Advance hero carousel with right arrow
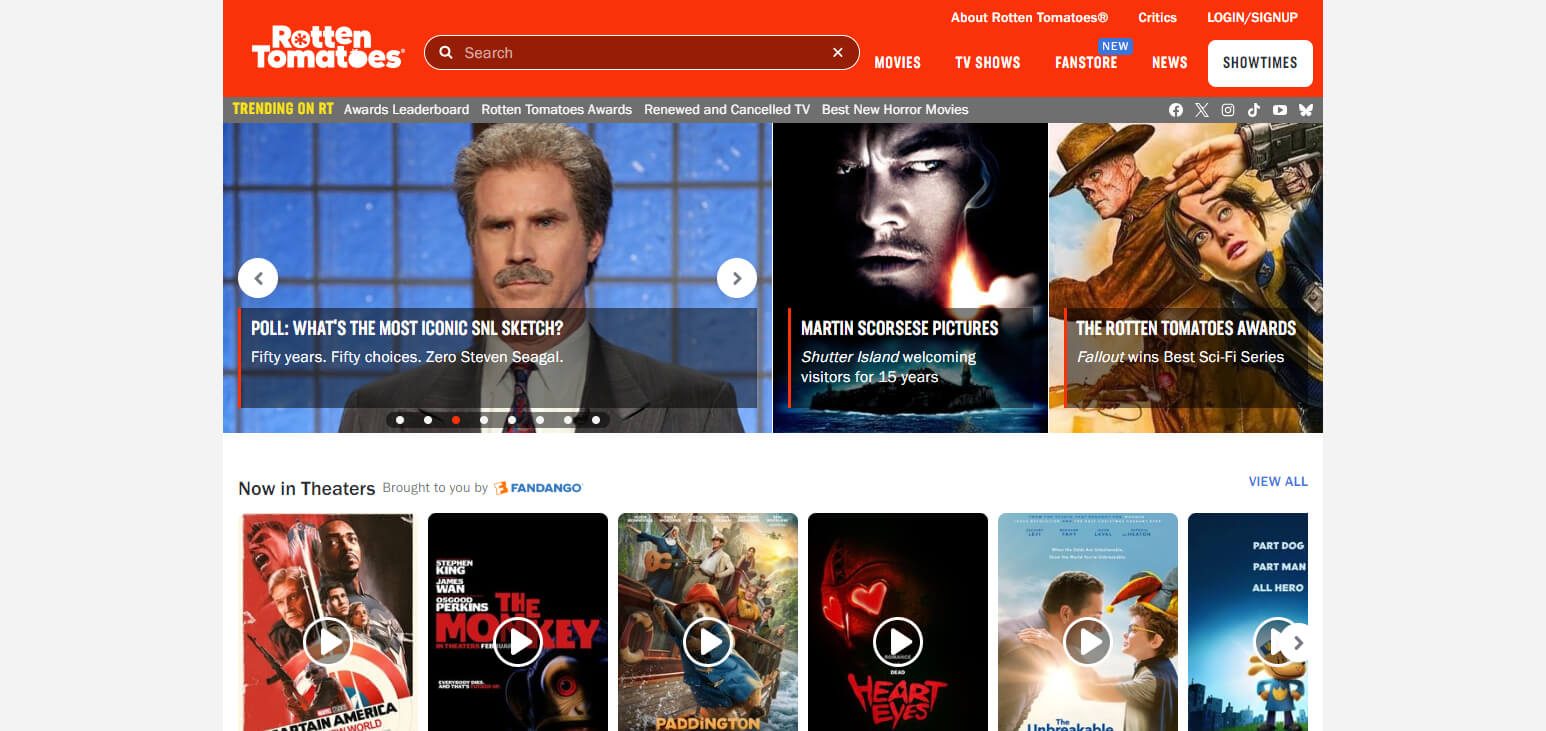The width and height of the screenshot is (1546, 731). click(x=737, y=278)
